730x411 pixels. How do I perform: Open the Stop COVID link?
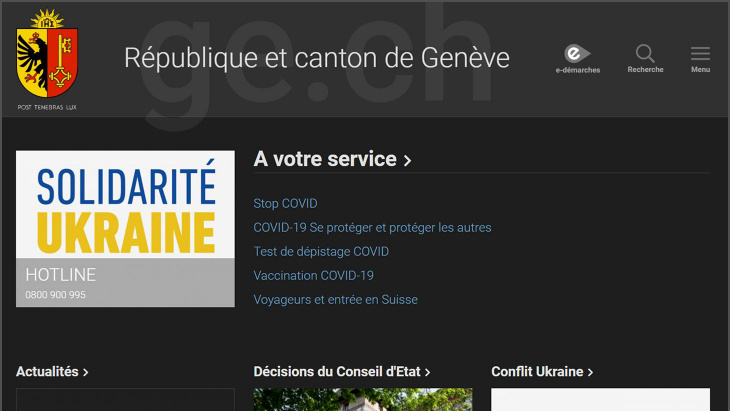click(x=285, y=204)
